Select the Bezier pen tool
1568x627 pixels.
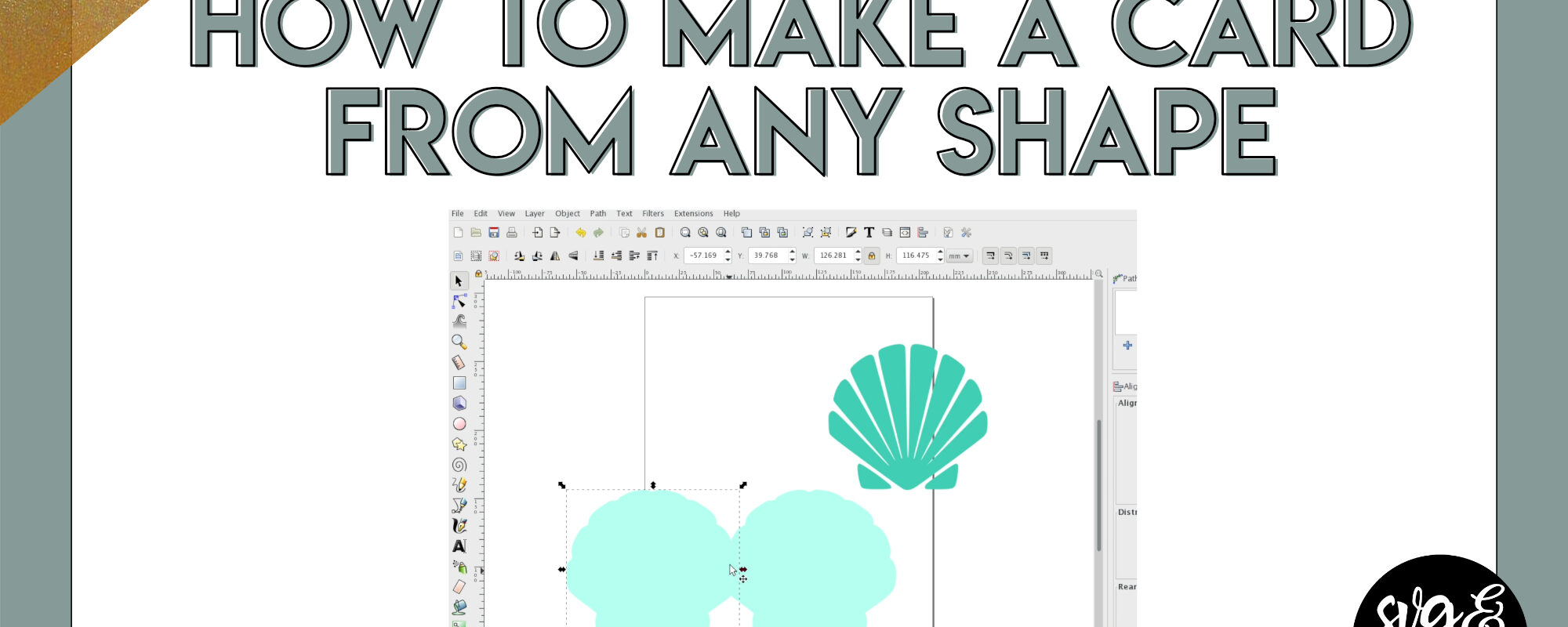[459, 505]
